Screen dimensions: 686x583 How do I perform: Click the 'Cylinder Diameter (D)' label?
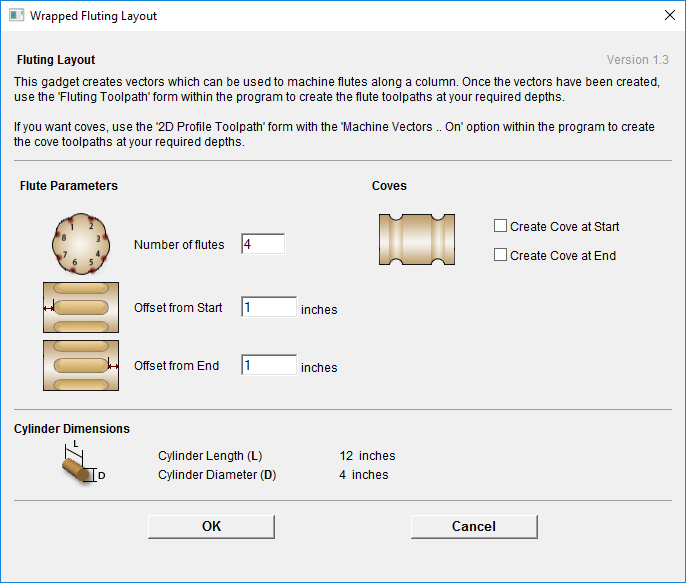click(x=217, y=475)
